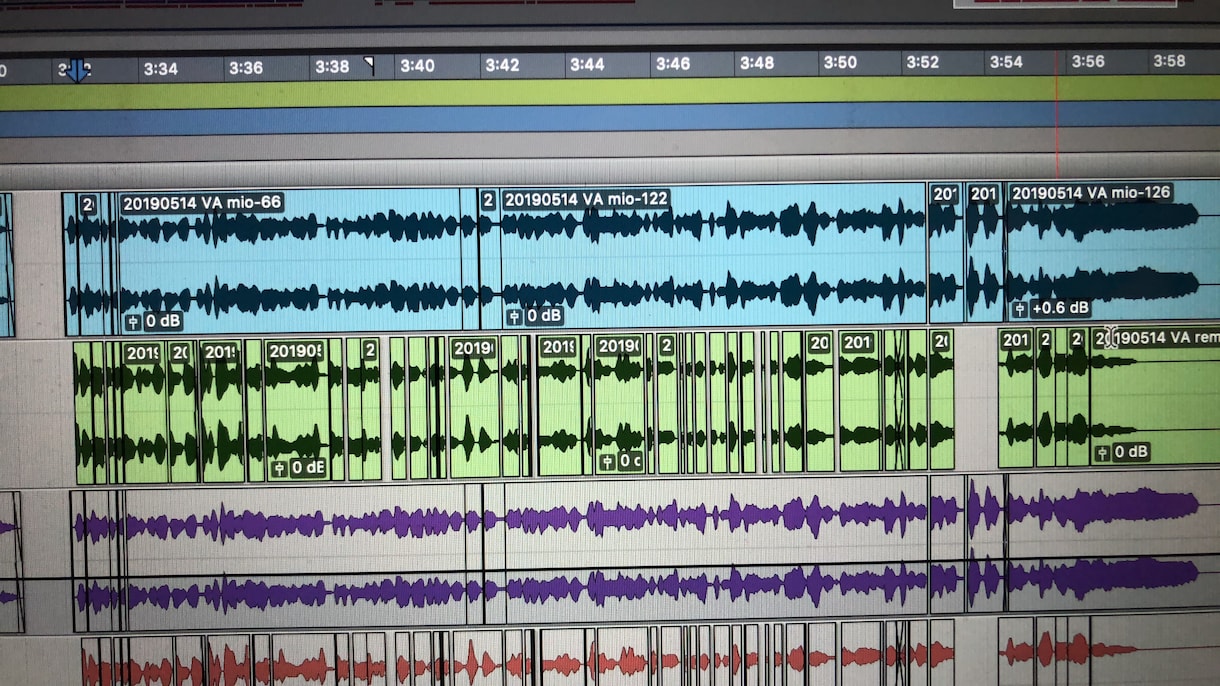The image size is (1220, 686).
Task: Click the 3:54 time label on the ruler
Action: [x=1006, y=62]
